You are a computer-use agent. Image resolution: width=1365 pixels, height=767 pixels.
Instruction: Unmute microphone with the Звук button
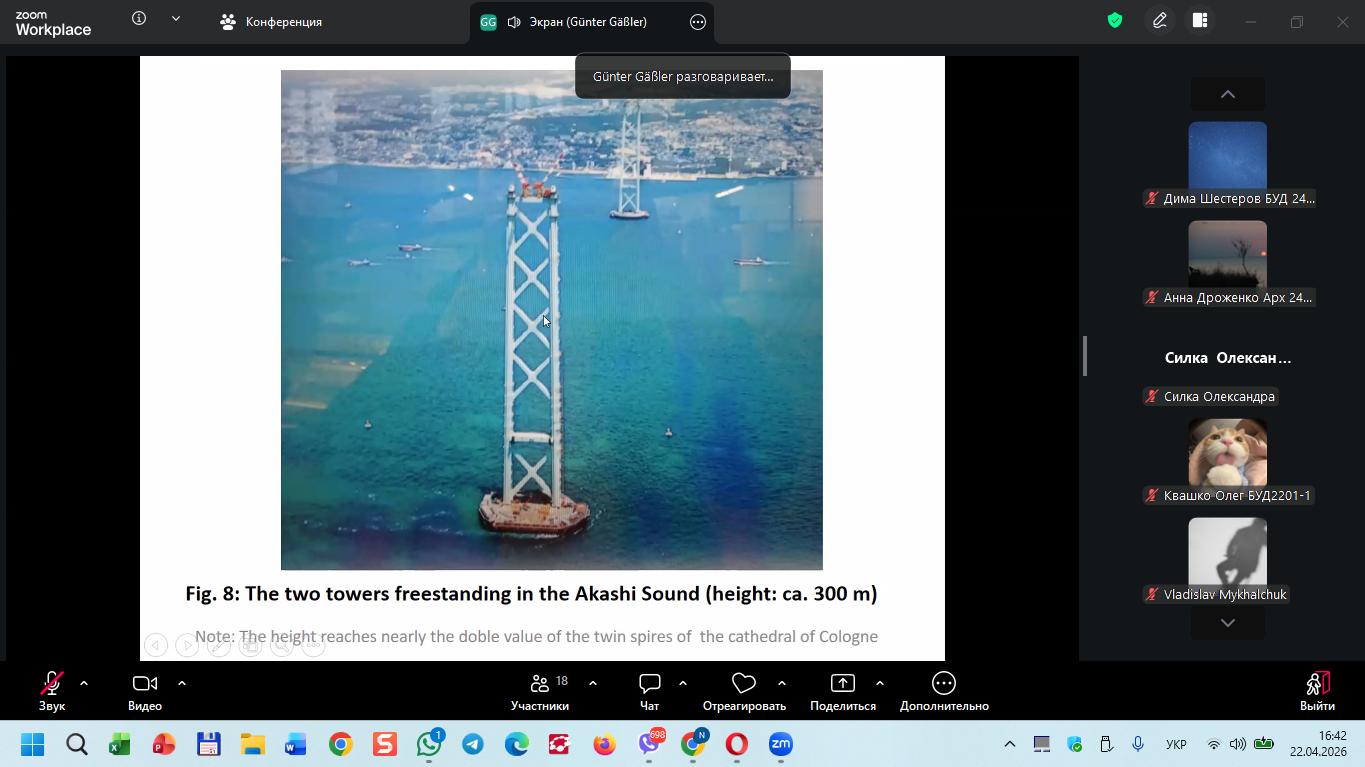(51, 690)
